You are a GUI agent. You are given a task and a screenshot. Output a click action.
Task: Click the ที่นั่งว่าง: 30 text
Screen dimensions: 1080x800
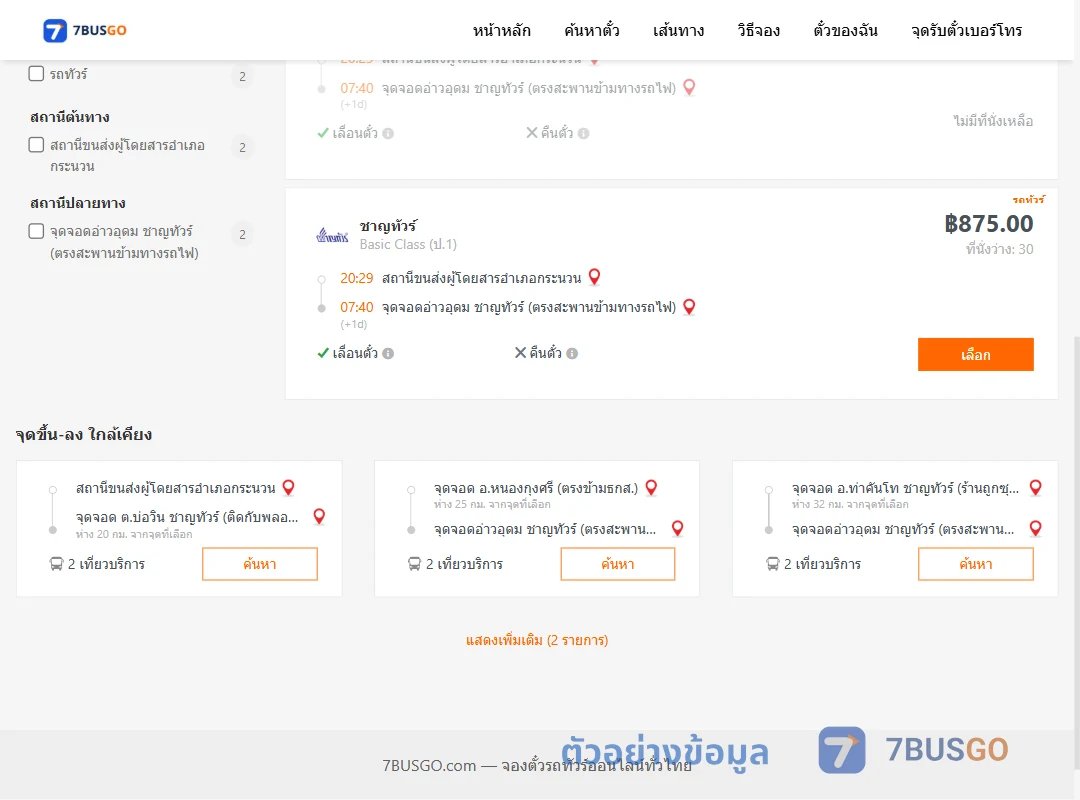(x=999, y=249)
